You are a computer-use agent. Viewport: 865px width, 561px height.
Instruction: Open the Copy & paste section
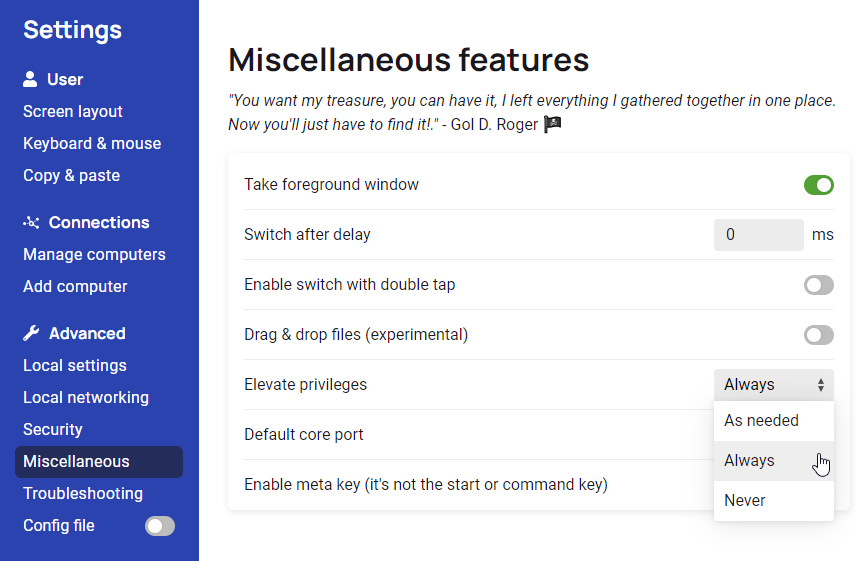tap(71, 175)
